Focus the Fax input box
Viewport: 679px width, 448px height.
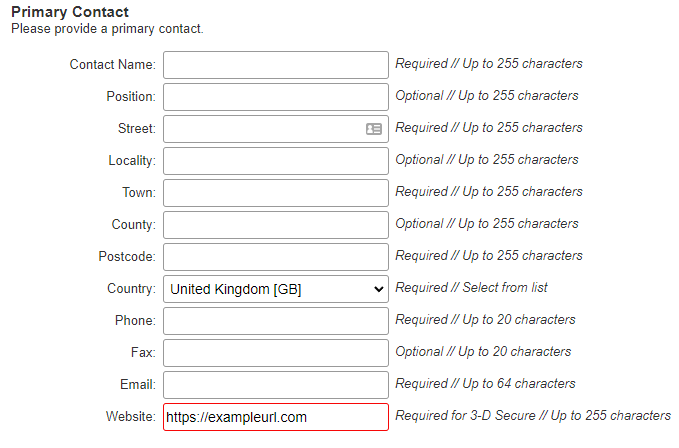pyautogui.click(x=276, y=353)
